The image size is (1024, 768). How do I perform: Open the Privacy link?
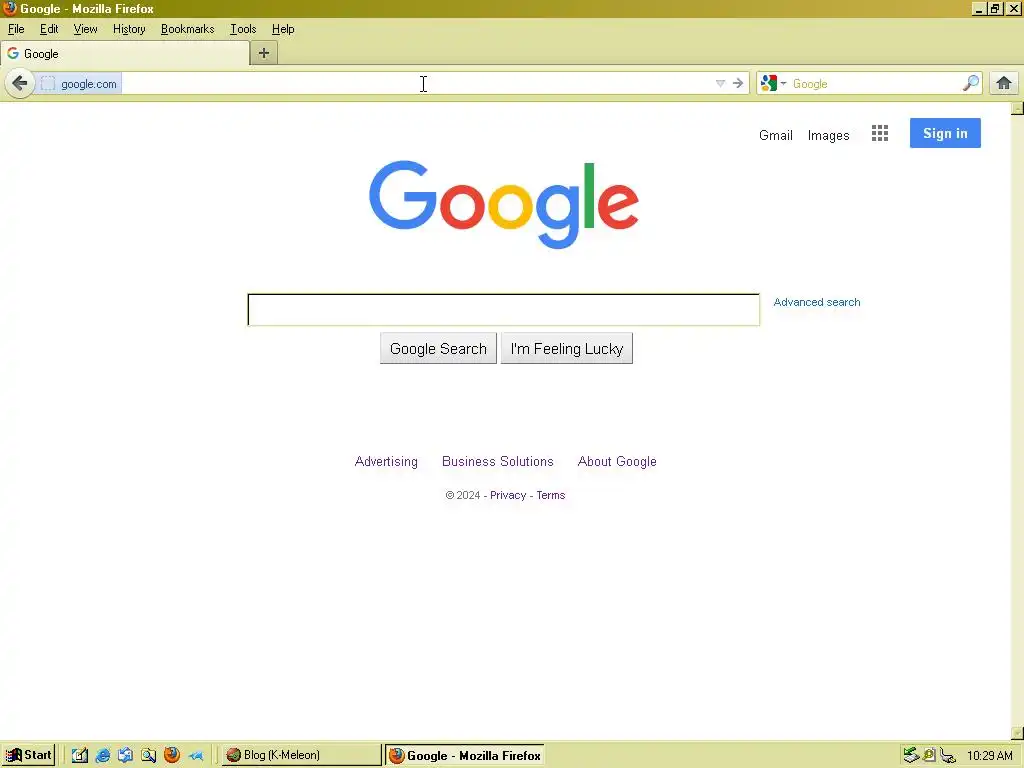click(x=507, y=495)
